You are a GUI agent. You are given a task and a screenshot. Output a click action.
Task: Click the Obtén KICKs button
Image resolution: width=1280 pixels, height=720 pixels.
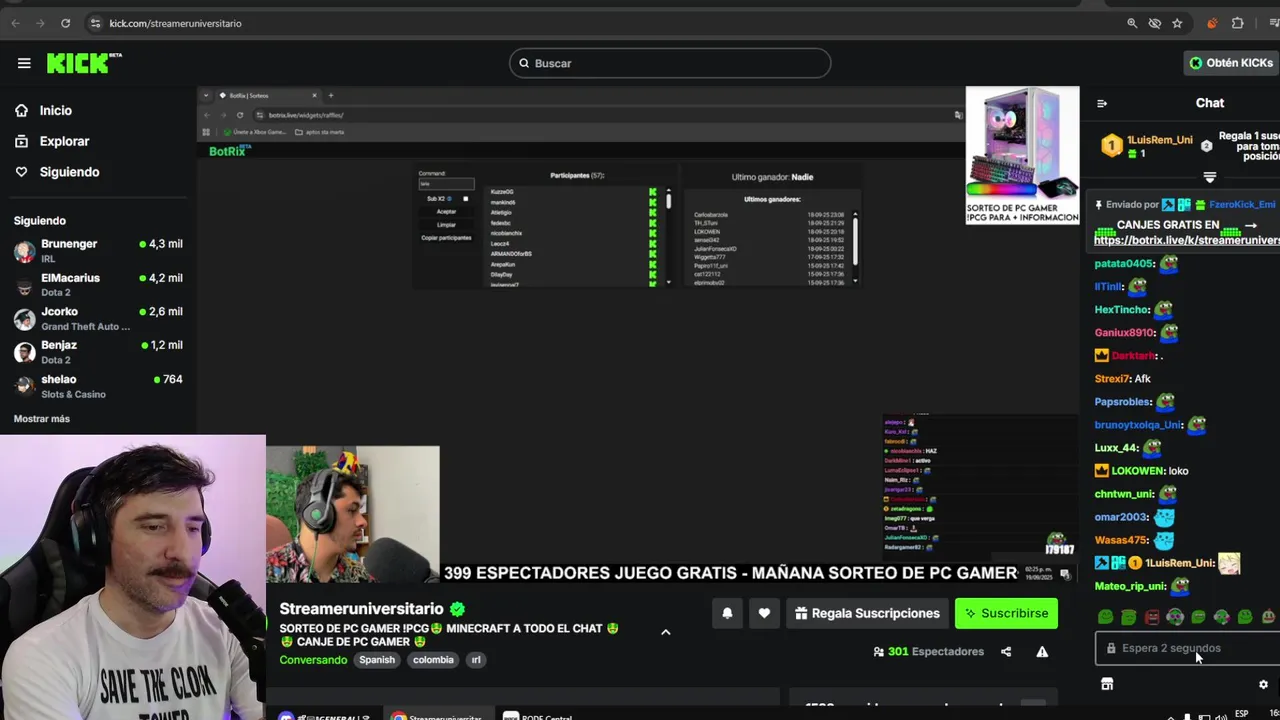coord(1231,63)
